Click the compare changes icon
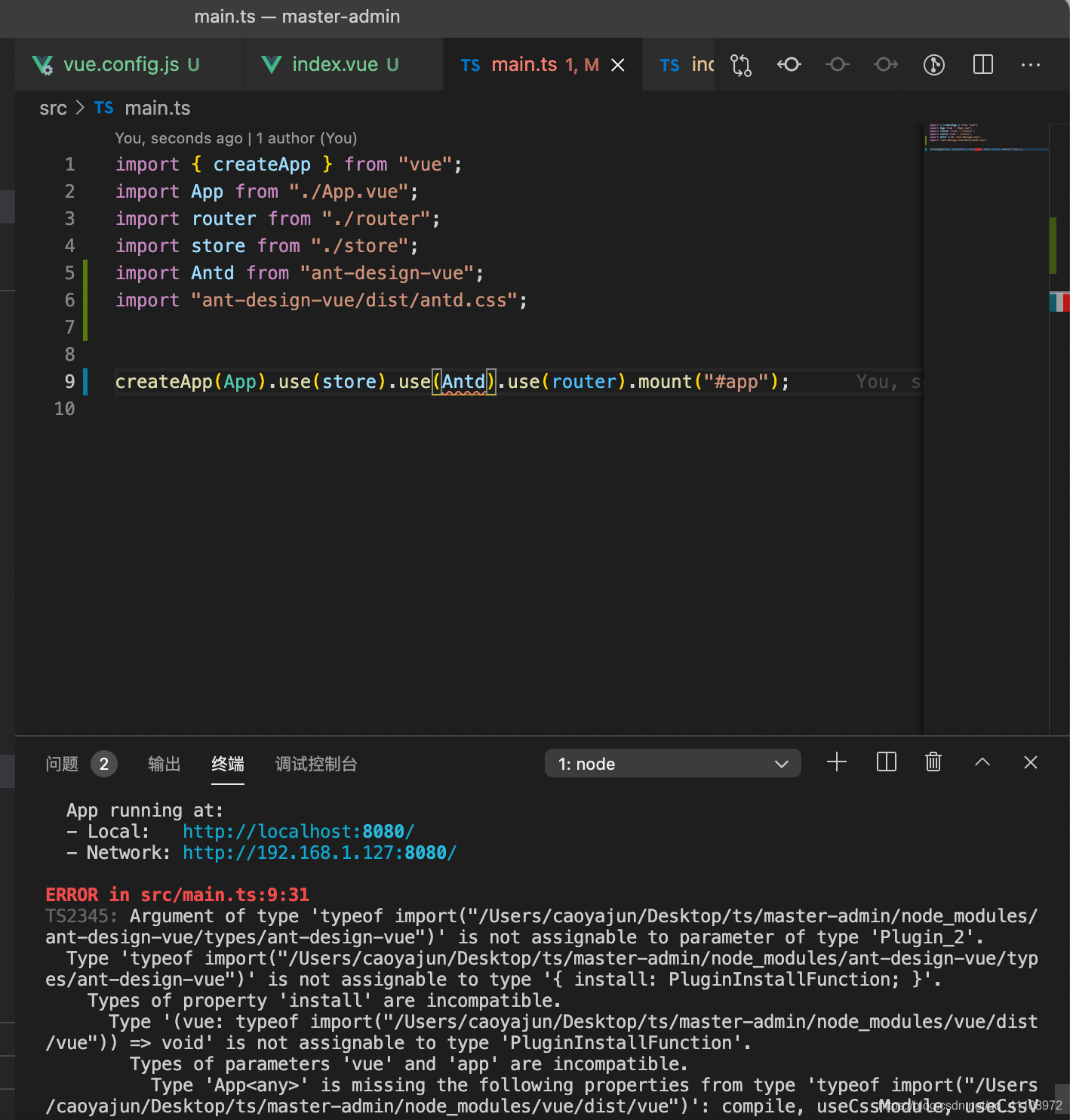Screen dimensions: 1070x1120 (741, 66)
